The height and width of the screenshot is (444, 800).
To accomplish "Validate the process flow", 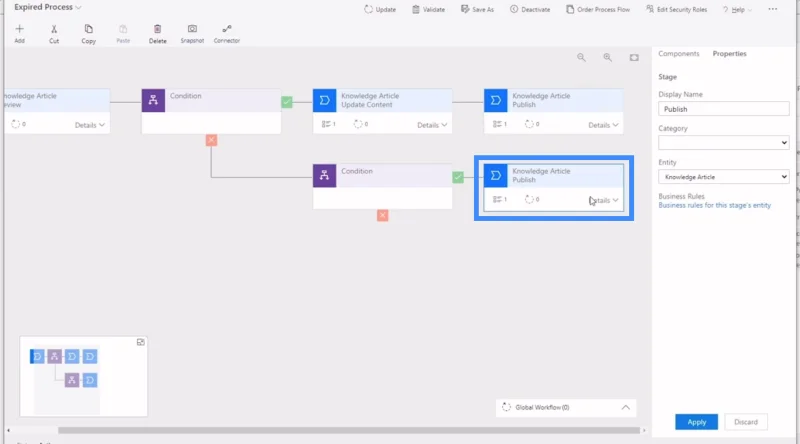I will click(429, 9).
